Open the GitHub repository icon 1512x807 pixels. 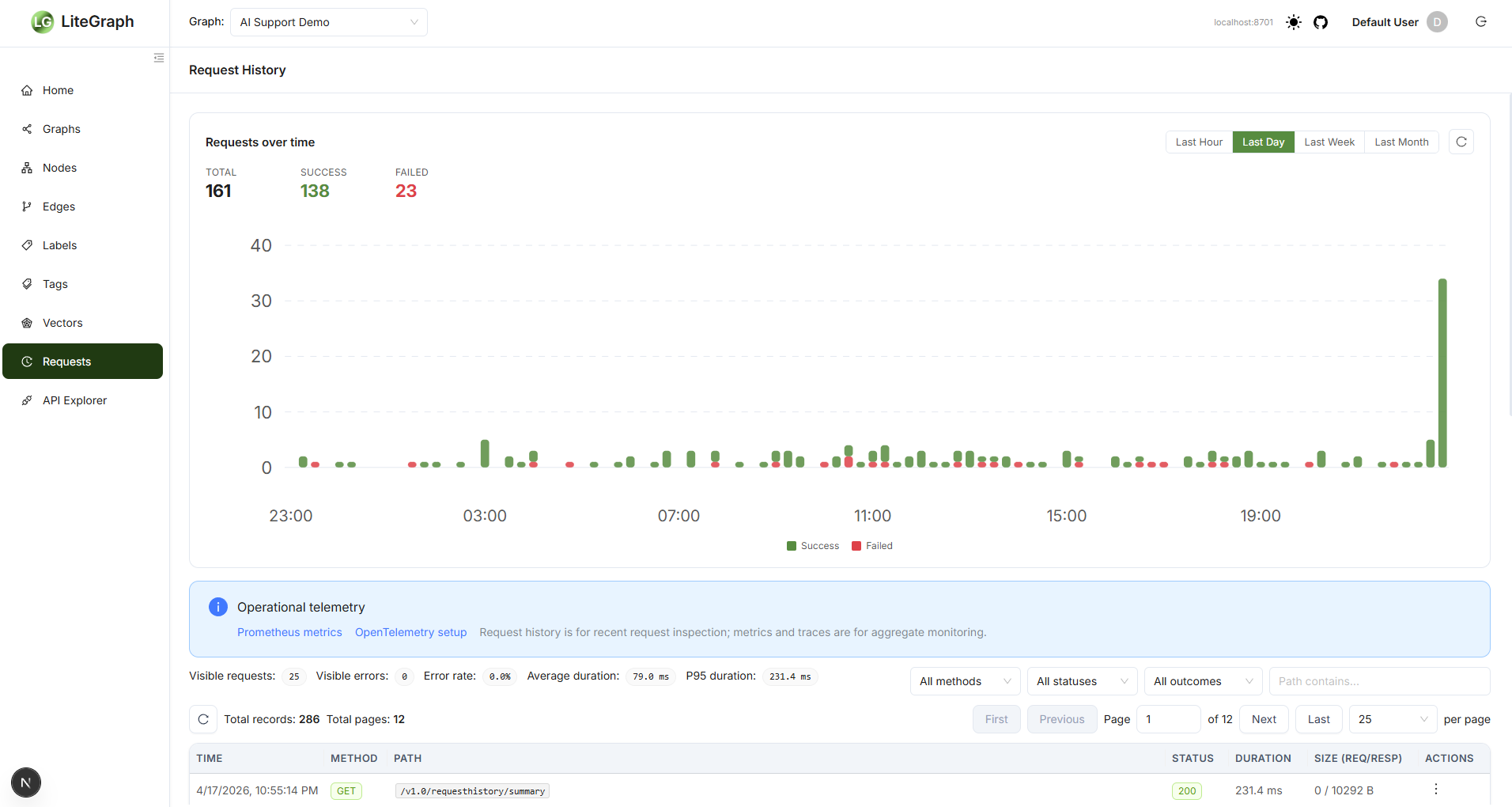tap(1321, 22)
